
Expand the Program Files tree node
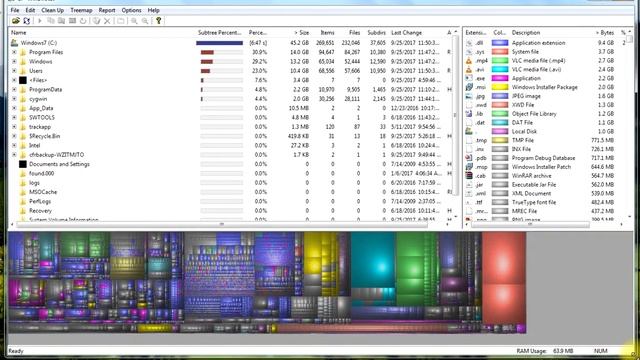(14, 52)
